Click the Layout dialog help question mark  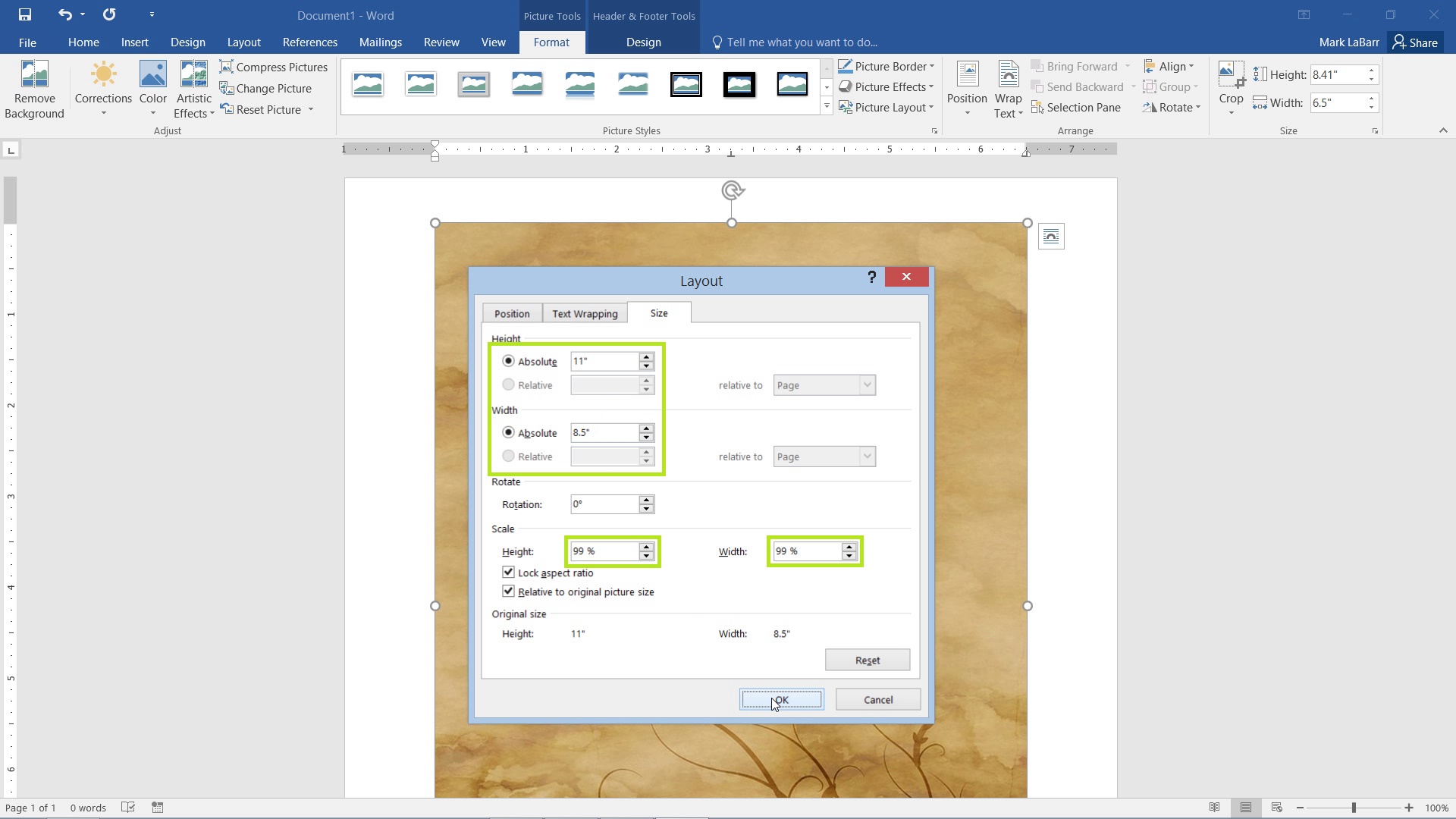tap(871, 277)
